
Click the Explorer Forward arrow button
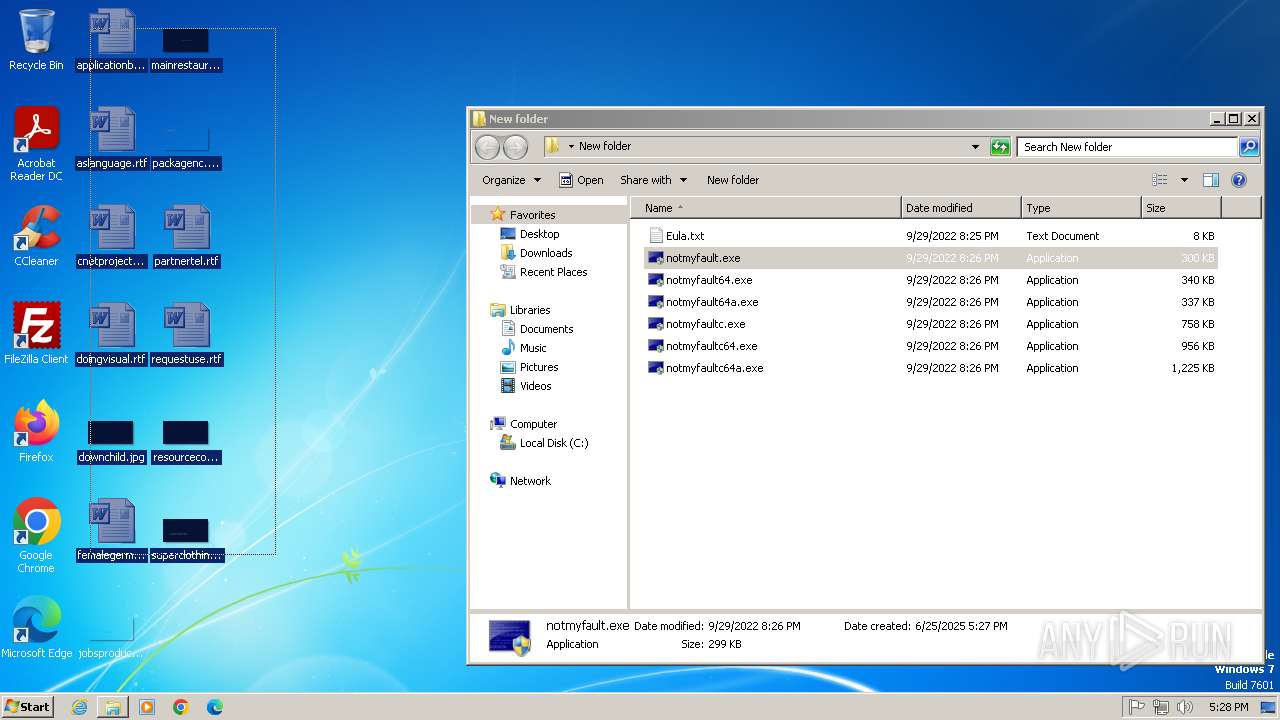[x=515, y=147]
